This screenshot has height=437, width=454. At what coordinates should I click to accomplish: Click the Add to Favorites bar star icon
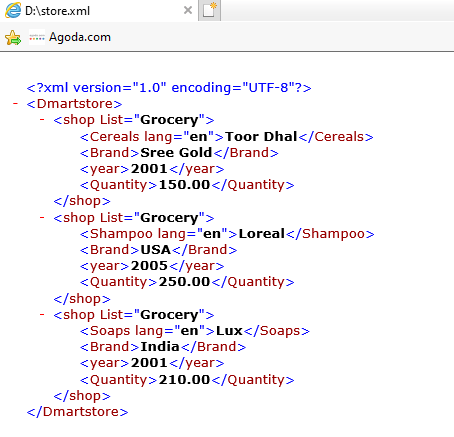[x=13, y=37]
